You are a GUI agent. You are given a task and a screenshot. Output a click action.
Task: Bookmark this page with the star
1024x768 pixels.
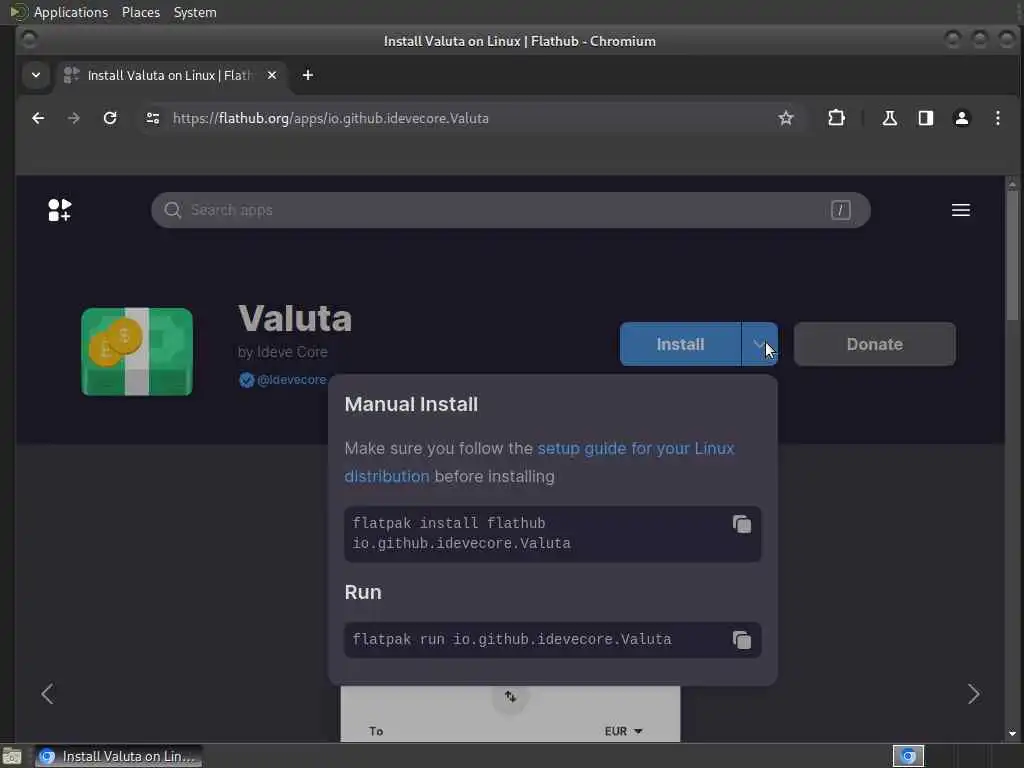point(786,118)
